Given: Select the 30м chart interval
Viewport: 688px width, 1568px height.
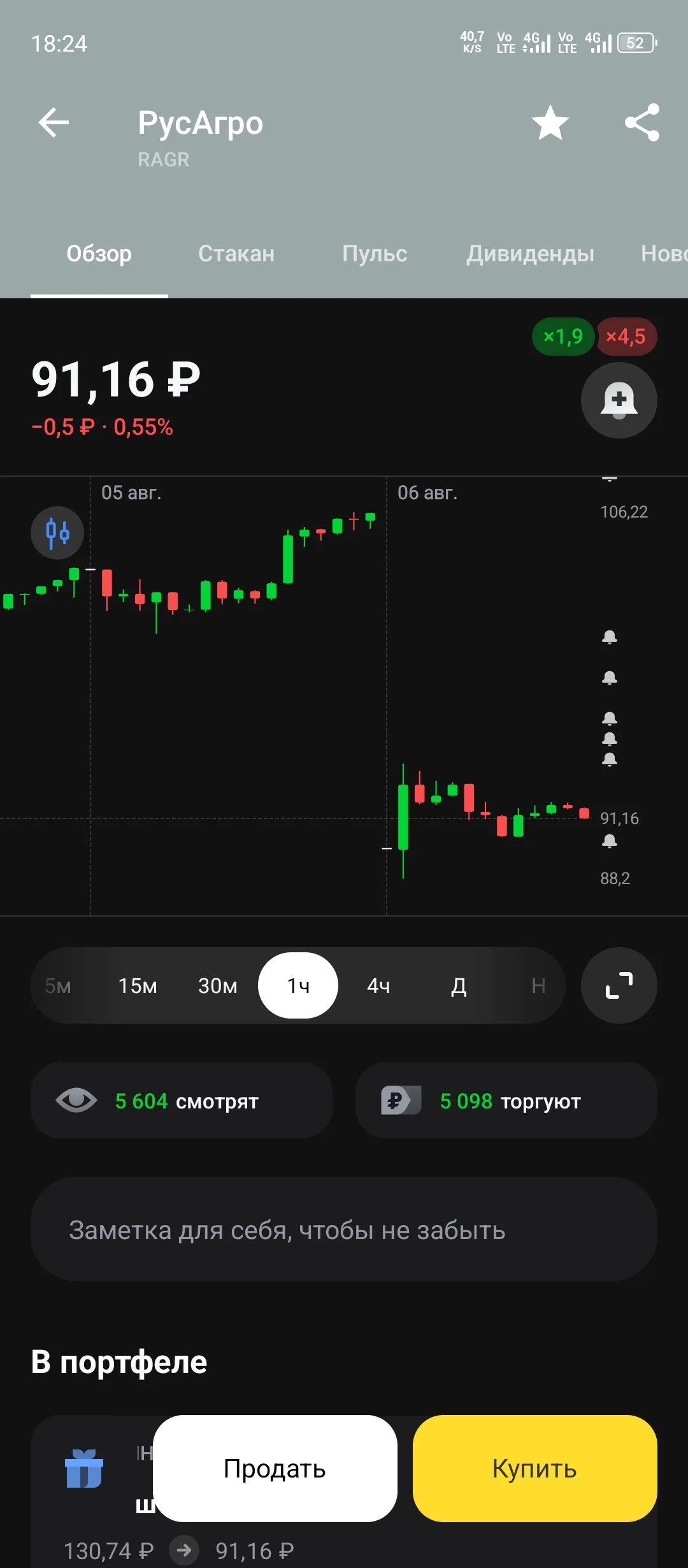Looking at the screenshot, I should click(218, 986).
